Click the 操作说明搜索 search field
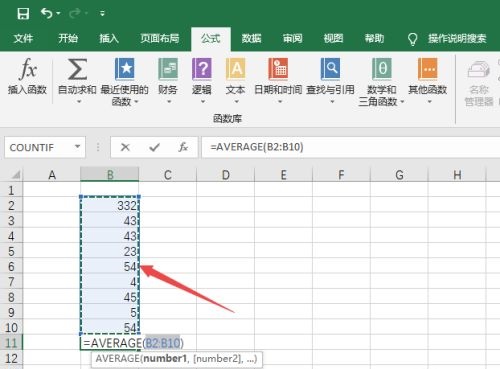Image resolution: width=500 pixels, height=369 pixels. 457,39
